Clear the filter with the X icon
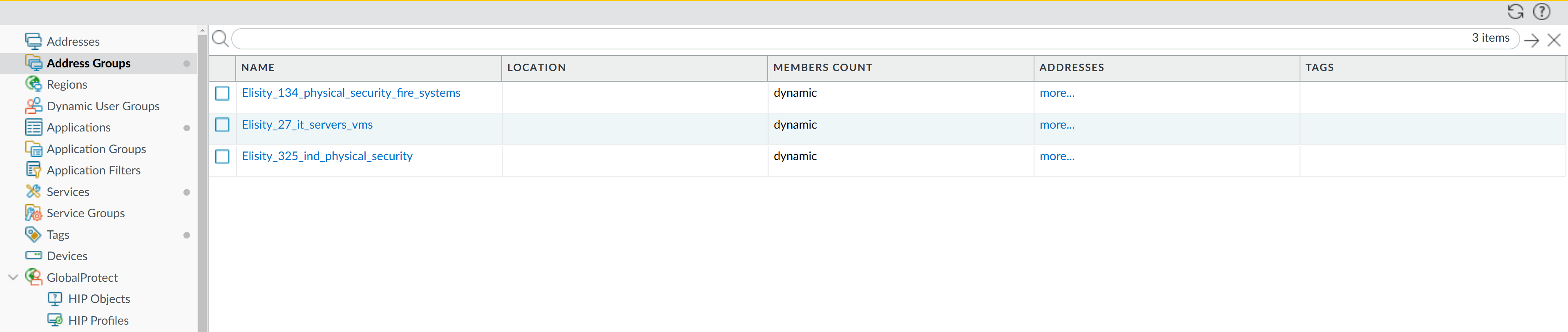The height and width of the screenshot is (332, 1568). [x=1554, y=40]
